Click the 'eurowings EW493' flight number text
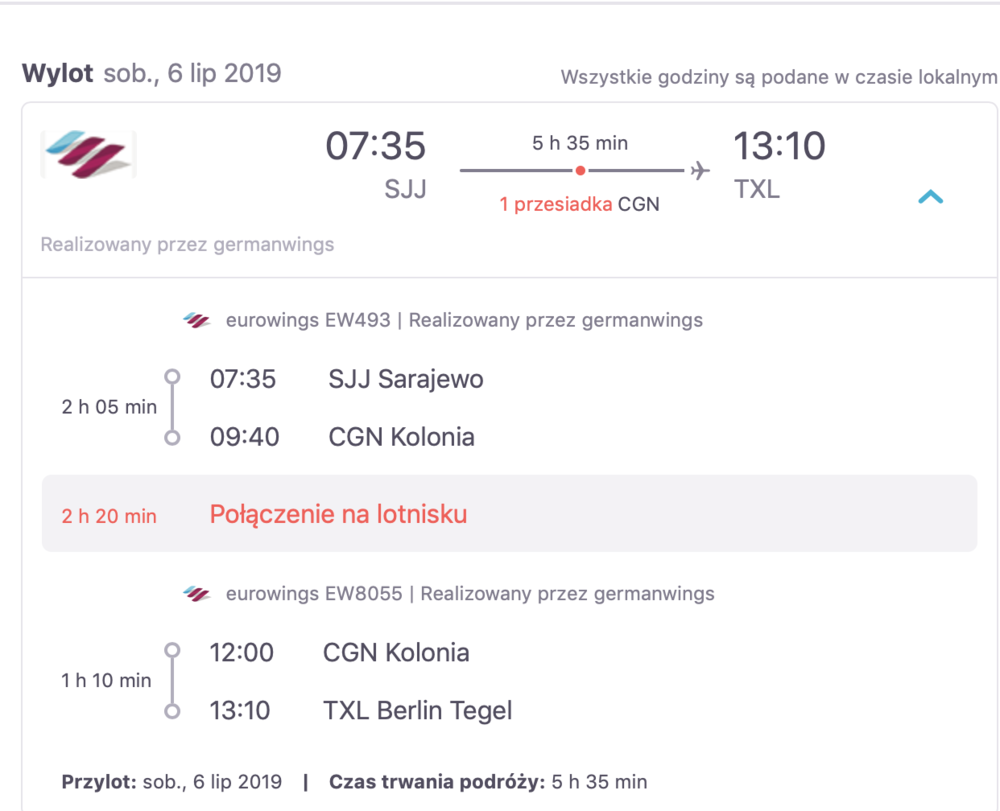 coord(308,320)
